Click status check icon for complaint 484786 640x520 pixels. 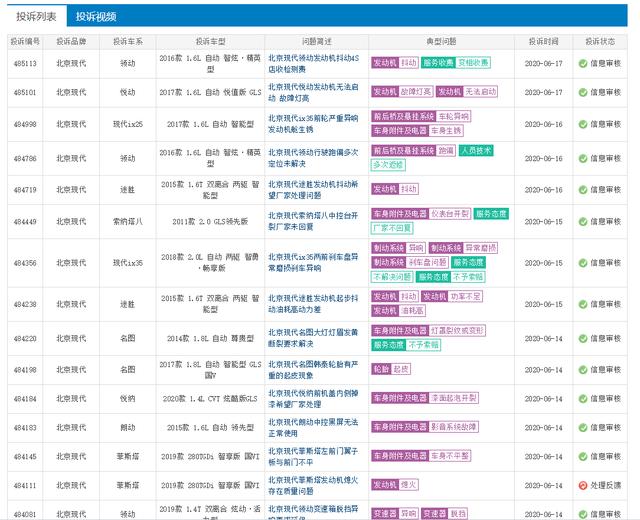pyautogui.click(x=583, y=158)
